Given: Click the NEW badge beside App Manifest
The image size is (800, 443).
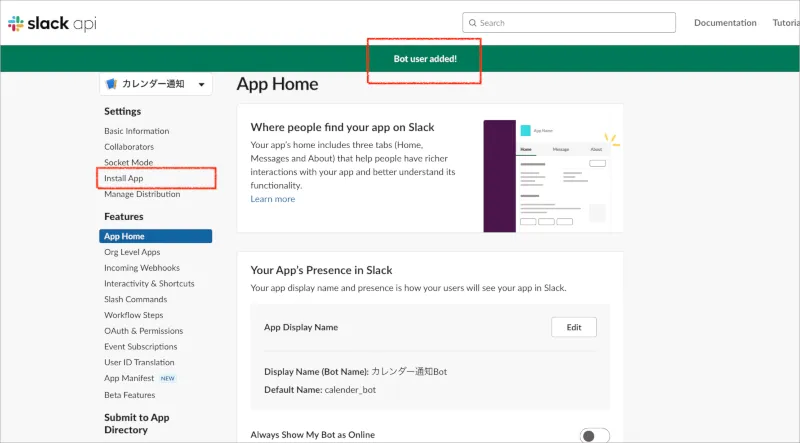Looking at the screenshot, I should [x=167, y=379].
